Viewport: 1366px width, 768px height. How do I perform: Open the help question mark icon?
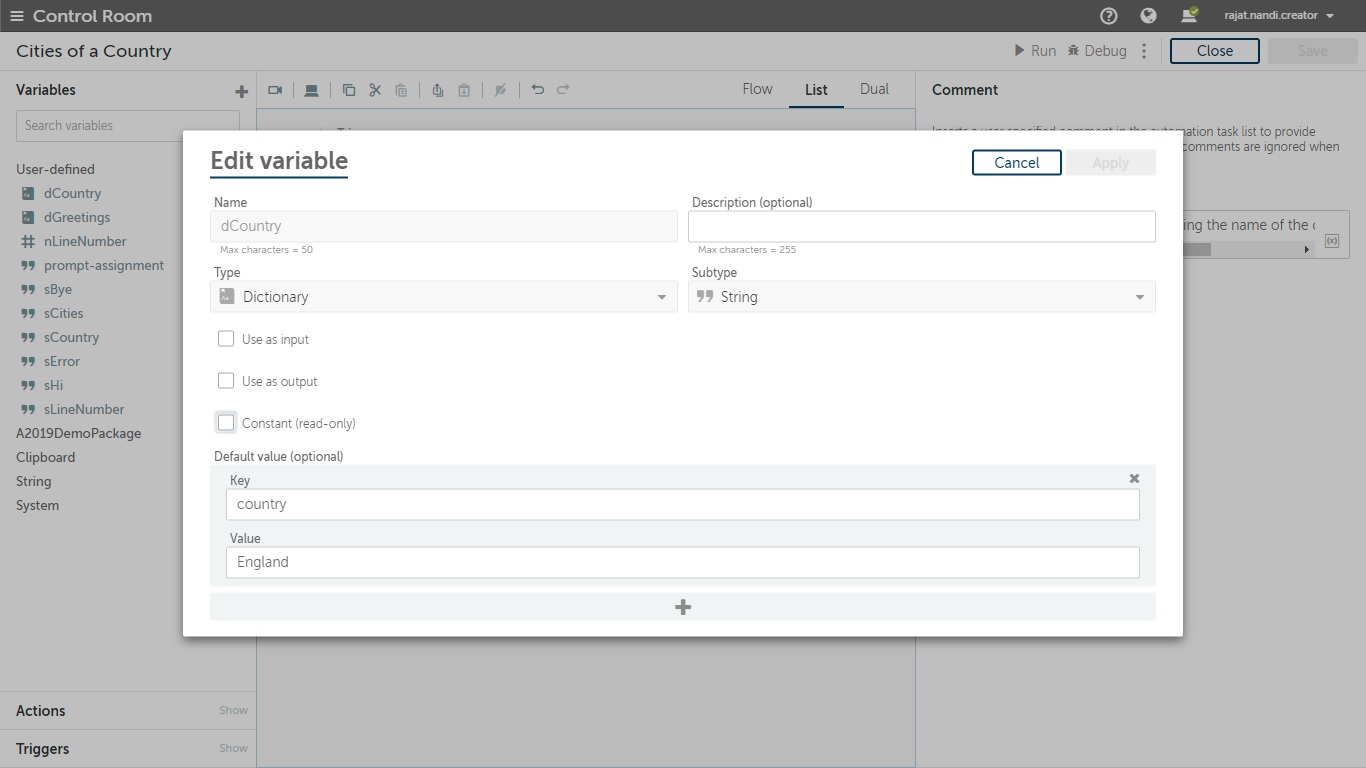click(1108, 16)
